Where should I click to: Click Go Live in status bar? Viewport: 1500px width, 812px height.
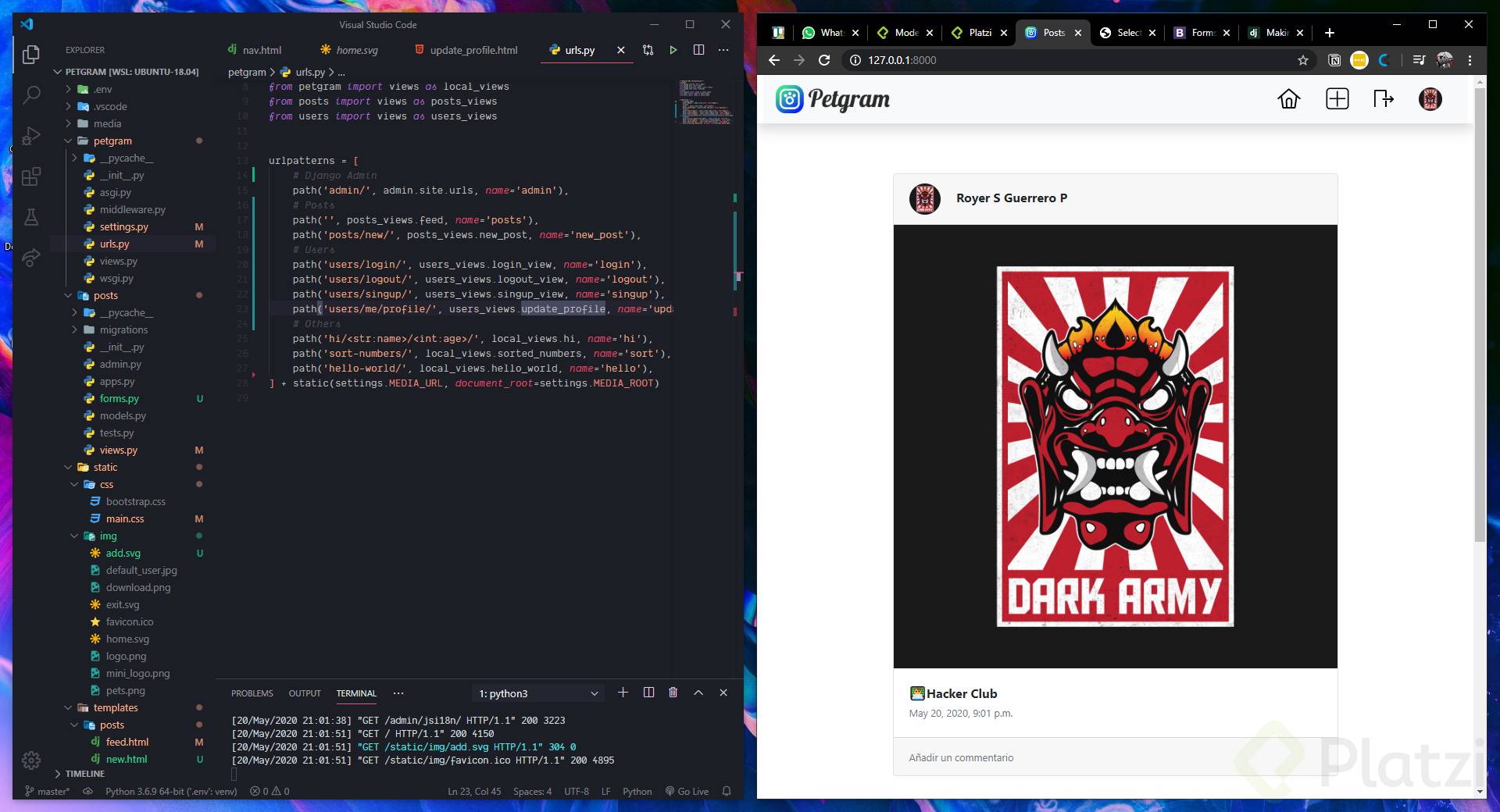coord(687,791)
